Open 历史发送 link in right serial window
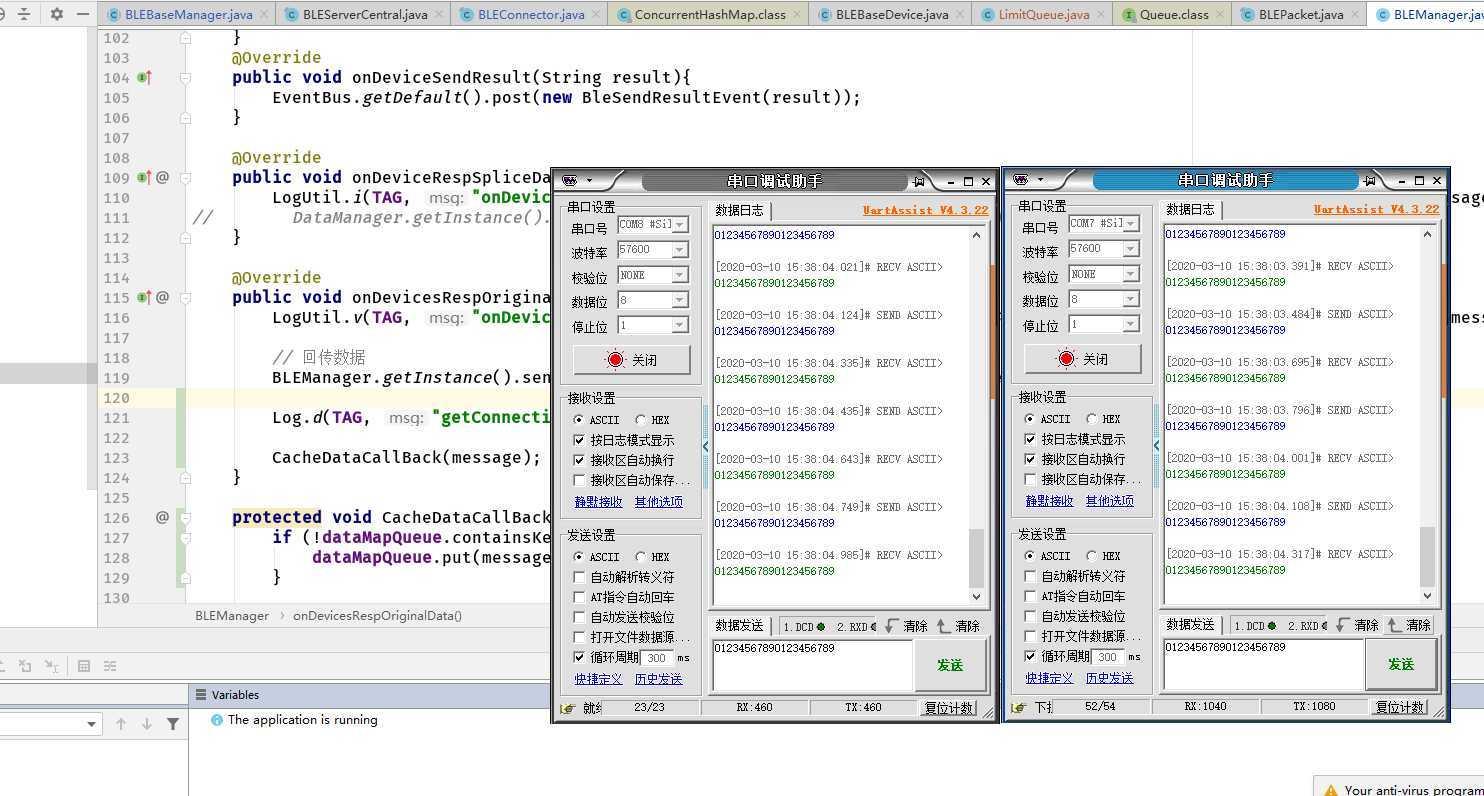The height and width of the screenshot is (796, 1484). (1109, 678)
